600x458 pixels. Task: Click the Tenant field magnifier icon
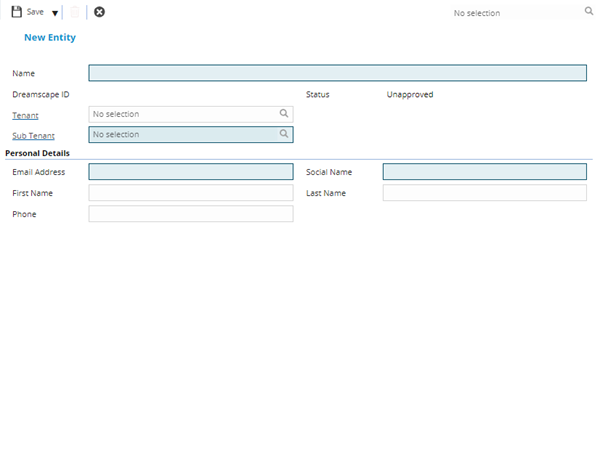click(x=284, y=114)
